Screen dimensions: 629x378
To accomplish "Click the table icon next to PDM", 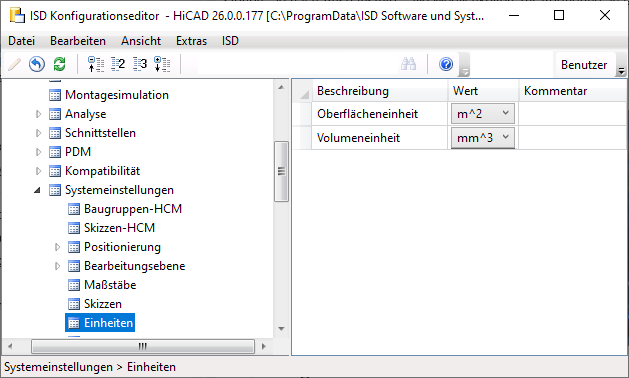I will [x=55, y=152].
